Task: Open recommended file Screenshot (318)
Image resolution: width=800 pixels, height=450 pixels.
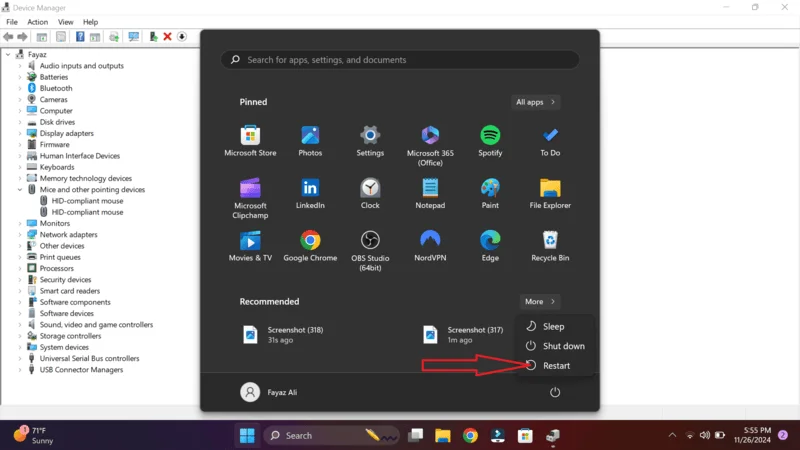Action: coord(283,335)
